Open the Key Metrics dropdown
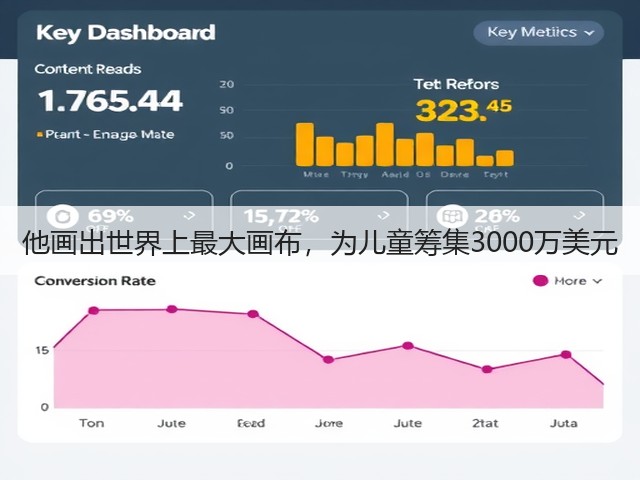640x480 pixels. pos(538,33)
